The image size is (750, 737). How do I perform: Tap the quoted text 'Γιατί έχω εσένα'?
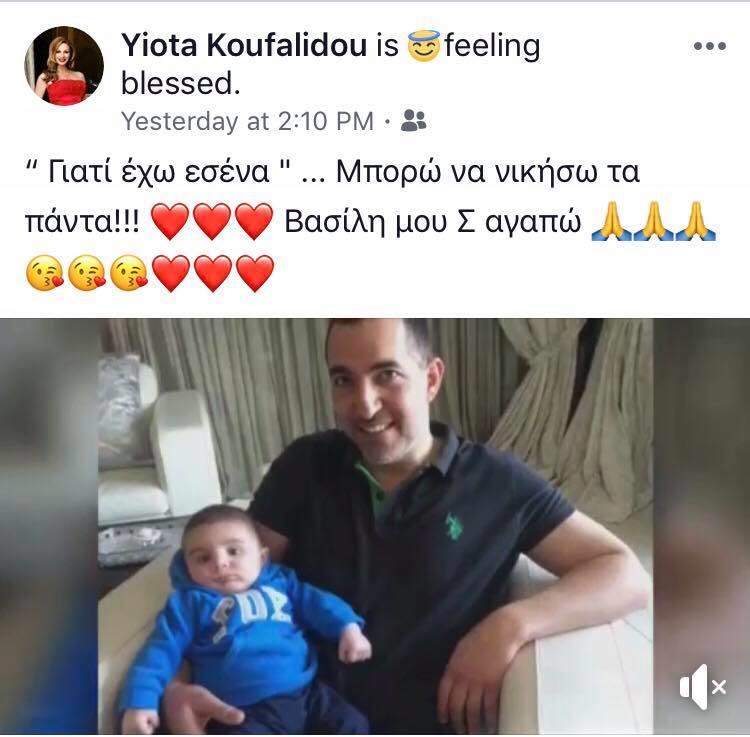[158, 172]
